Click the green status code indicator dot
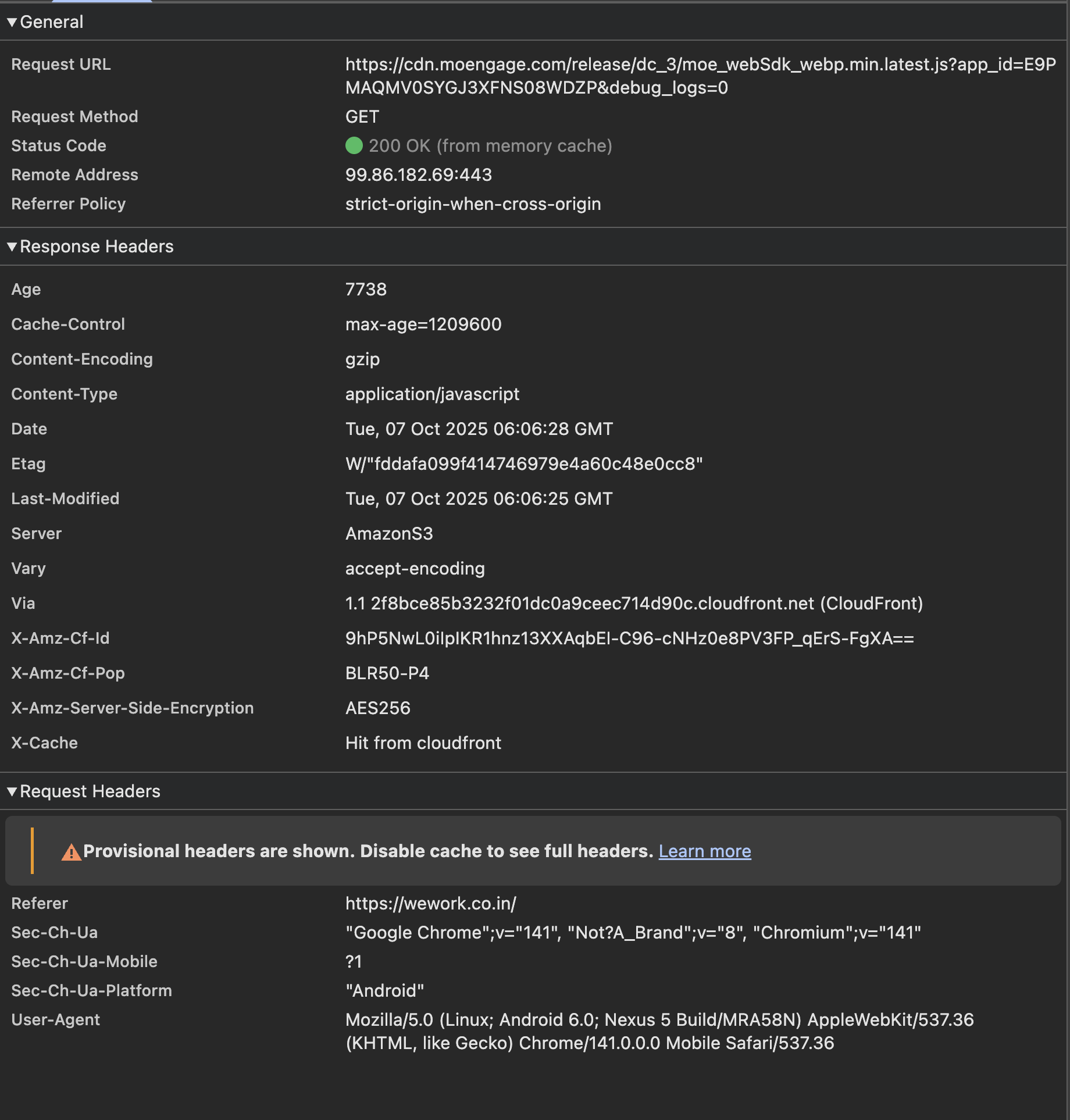The image size is (1070, 1120). coord(354,145)
